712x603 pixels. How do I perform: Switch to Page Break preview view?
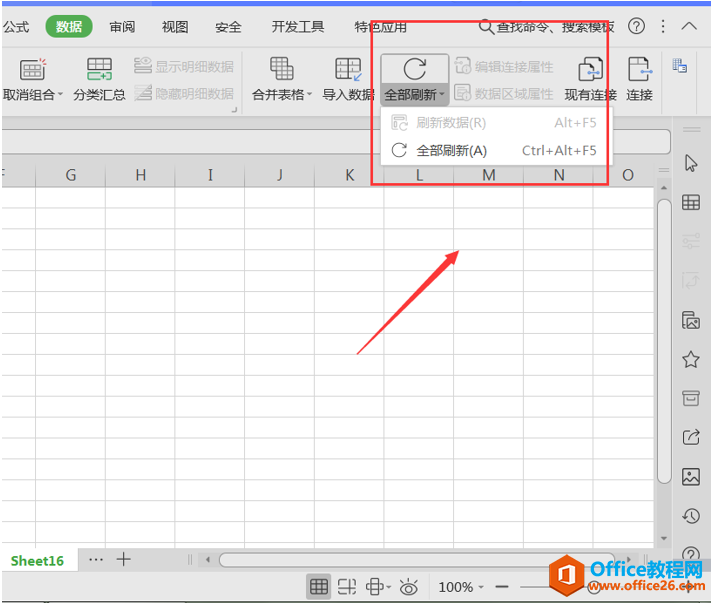(347, 587)
